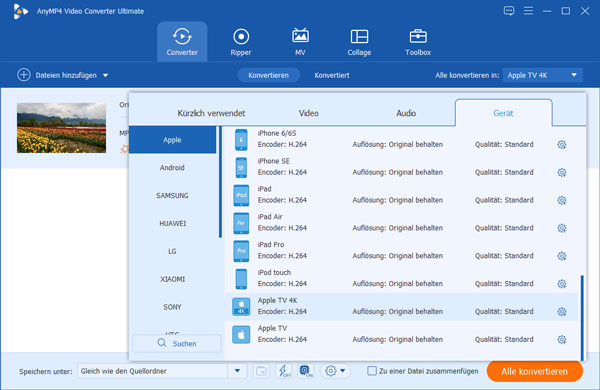The height and width of the screenshot is (390, 600).
Task: Open the hamburger menu icon
Action: [528, 11]
